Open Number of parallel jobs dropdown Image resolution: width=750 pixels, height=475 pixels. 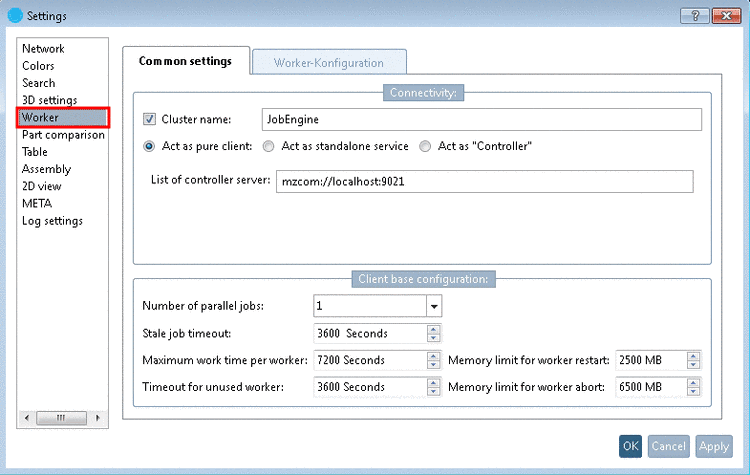pyautogui.click(x=434, y=306)
